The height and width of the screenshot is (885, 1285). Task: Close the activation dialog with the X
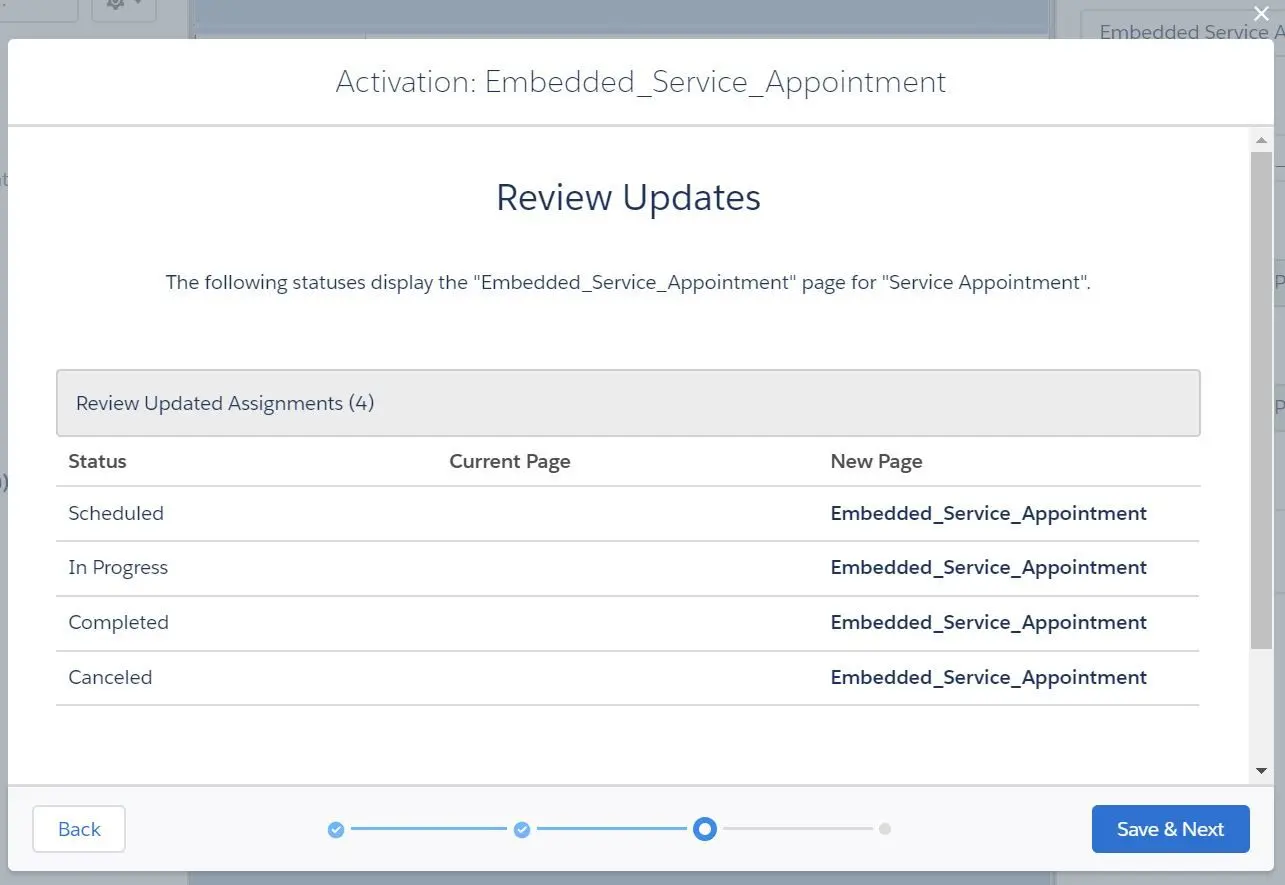coord(1261,14)
